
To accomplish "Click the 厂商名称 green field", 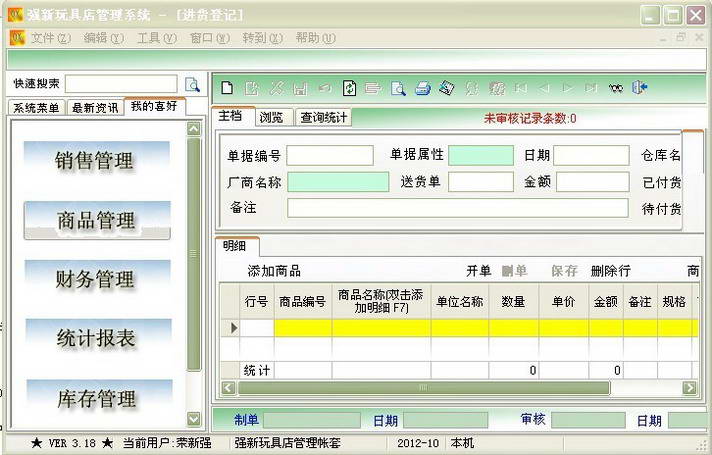I will (338, 182).
